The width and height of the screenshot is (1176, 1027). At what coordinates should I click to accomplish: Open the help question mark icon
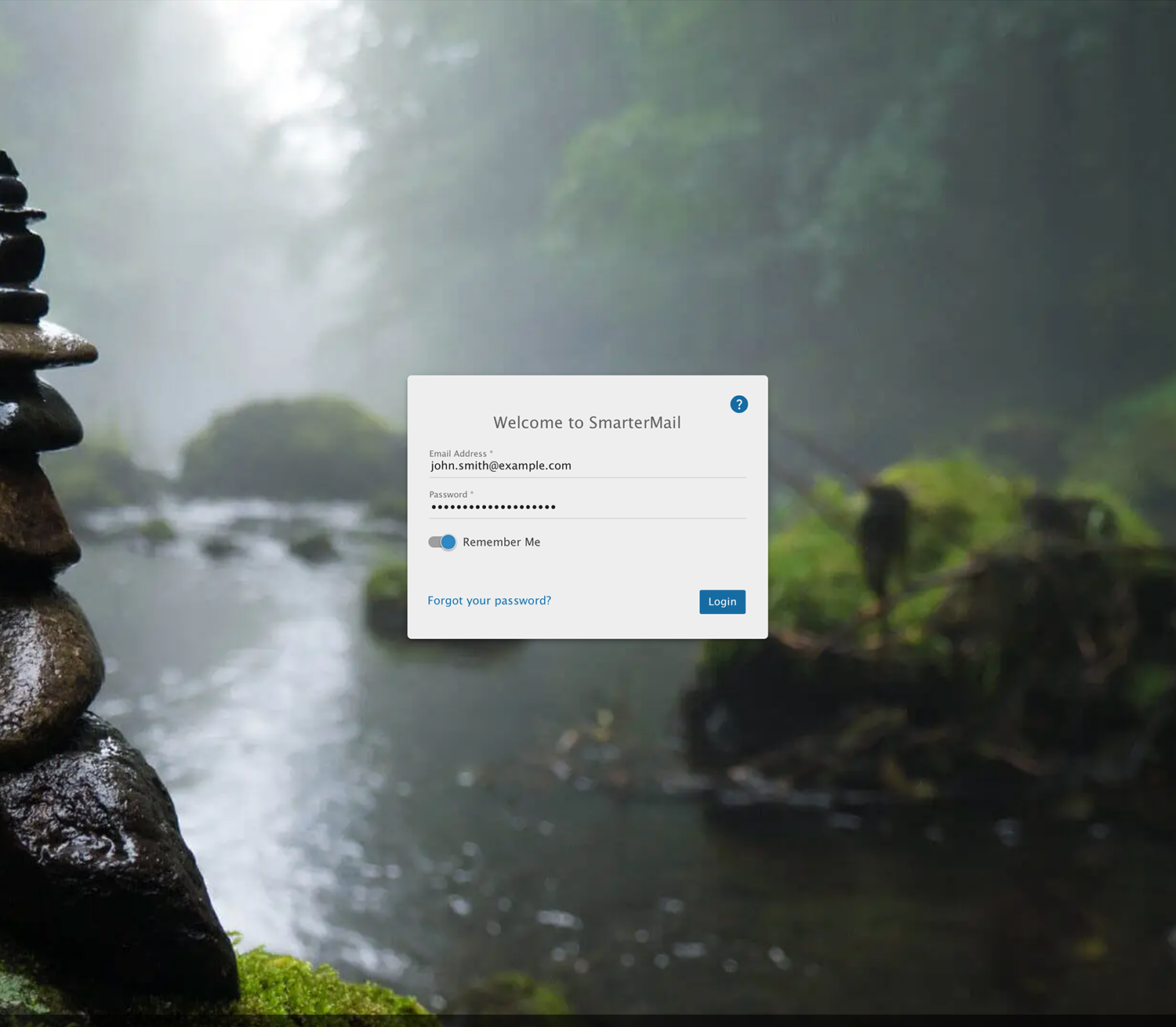pos(739,405)
